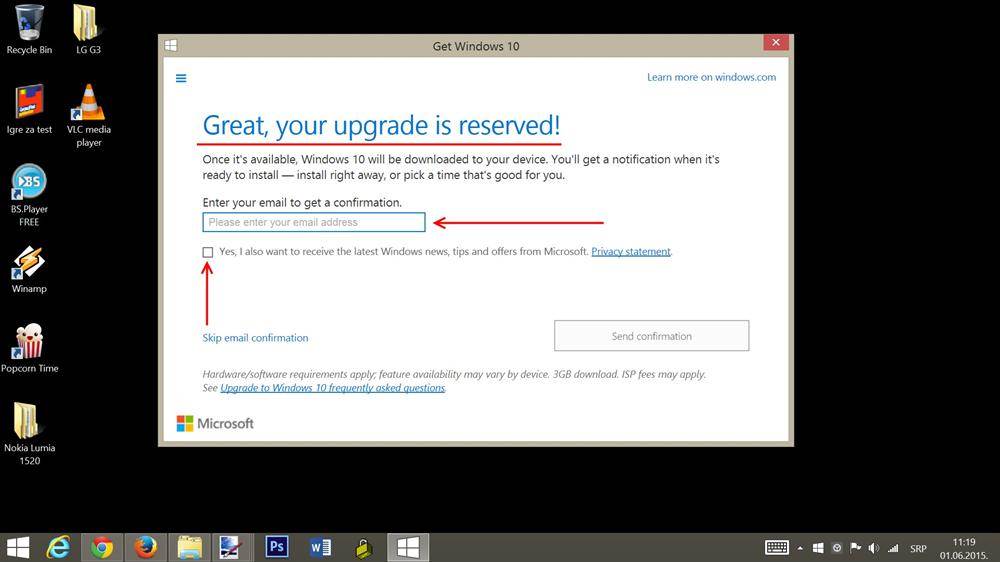Open Internet Explorer from the taskbar
1000x562 pixels.
click(x=59, y=547)
